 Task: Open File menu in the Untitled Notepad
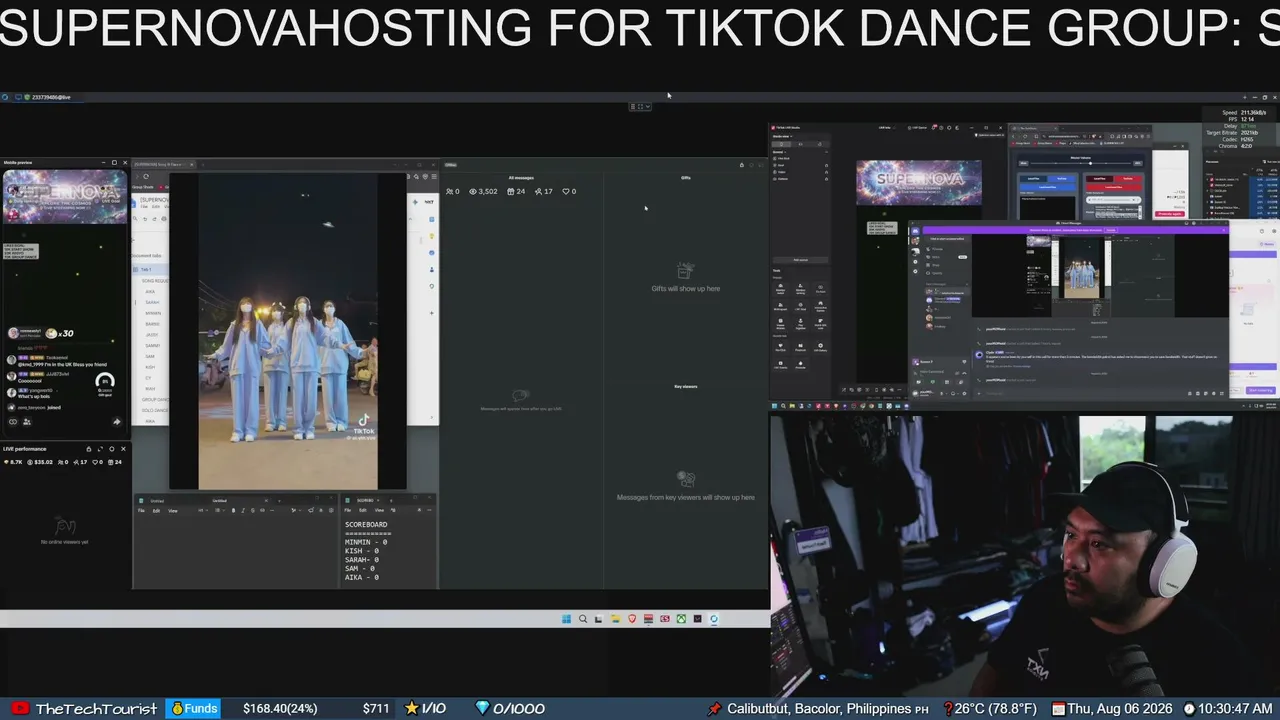click(142, 510)
